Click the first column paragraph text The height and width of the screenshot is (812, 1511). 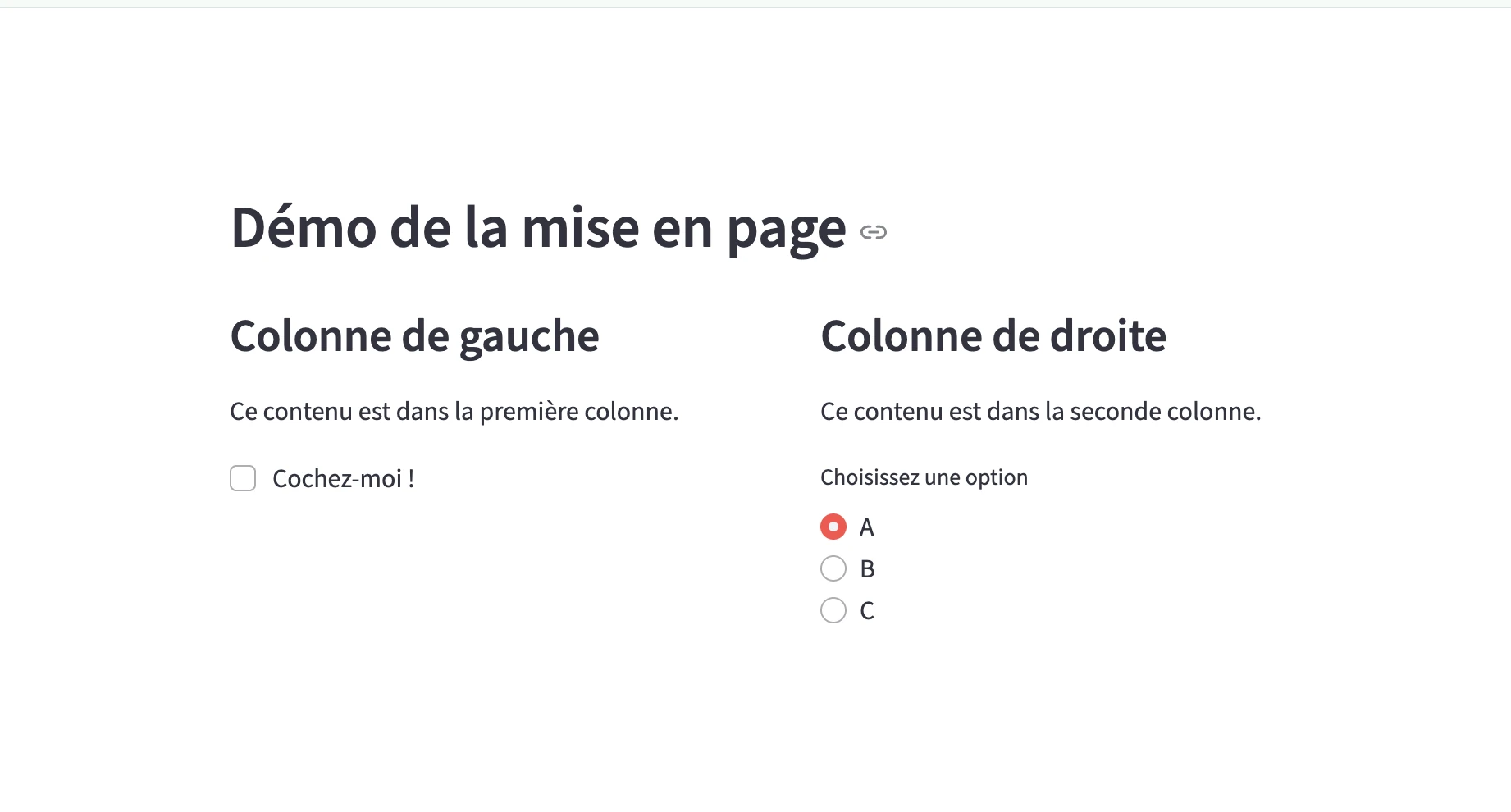tap(454, 412)
